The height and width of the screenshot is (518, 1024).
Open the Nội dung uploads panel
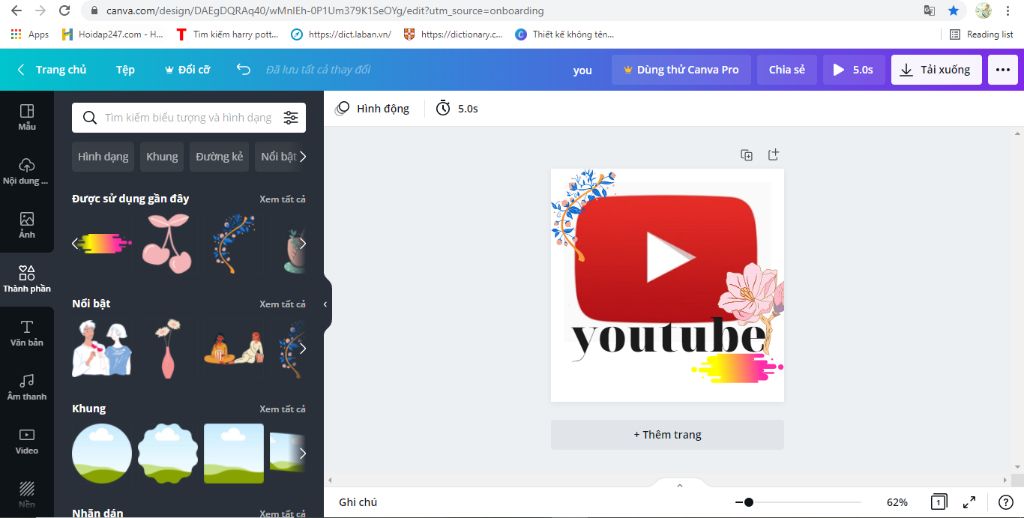(x=27, y=171)
